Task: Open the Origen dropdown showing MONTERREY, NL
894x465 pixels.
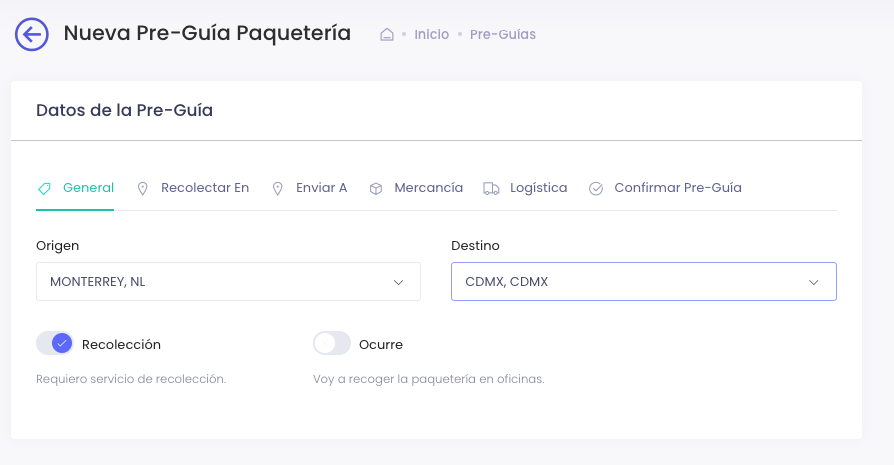Action: click(228, 282)
